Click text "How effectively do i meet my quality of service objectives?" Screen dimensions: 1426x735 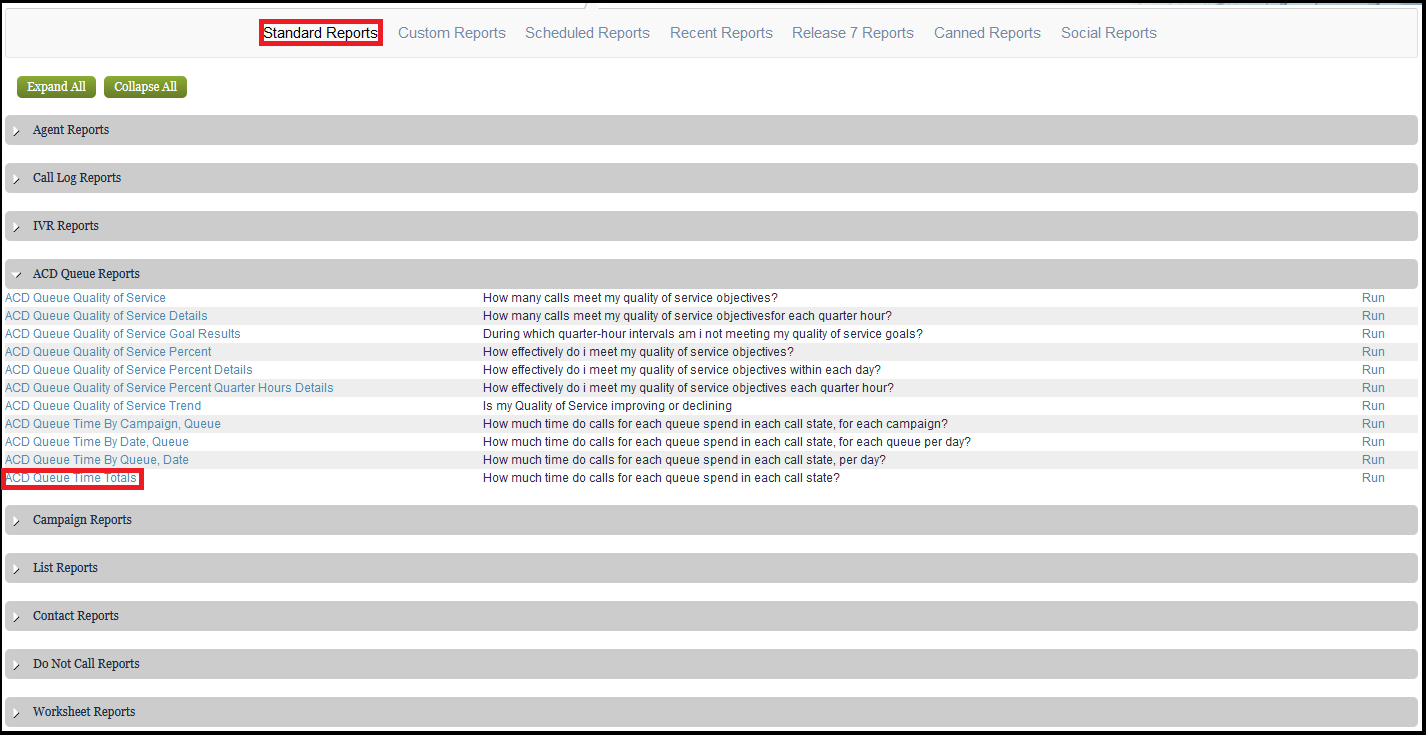tap(638, 352)
